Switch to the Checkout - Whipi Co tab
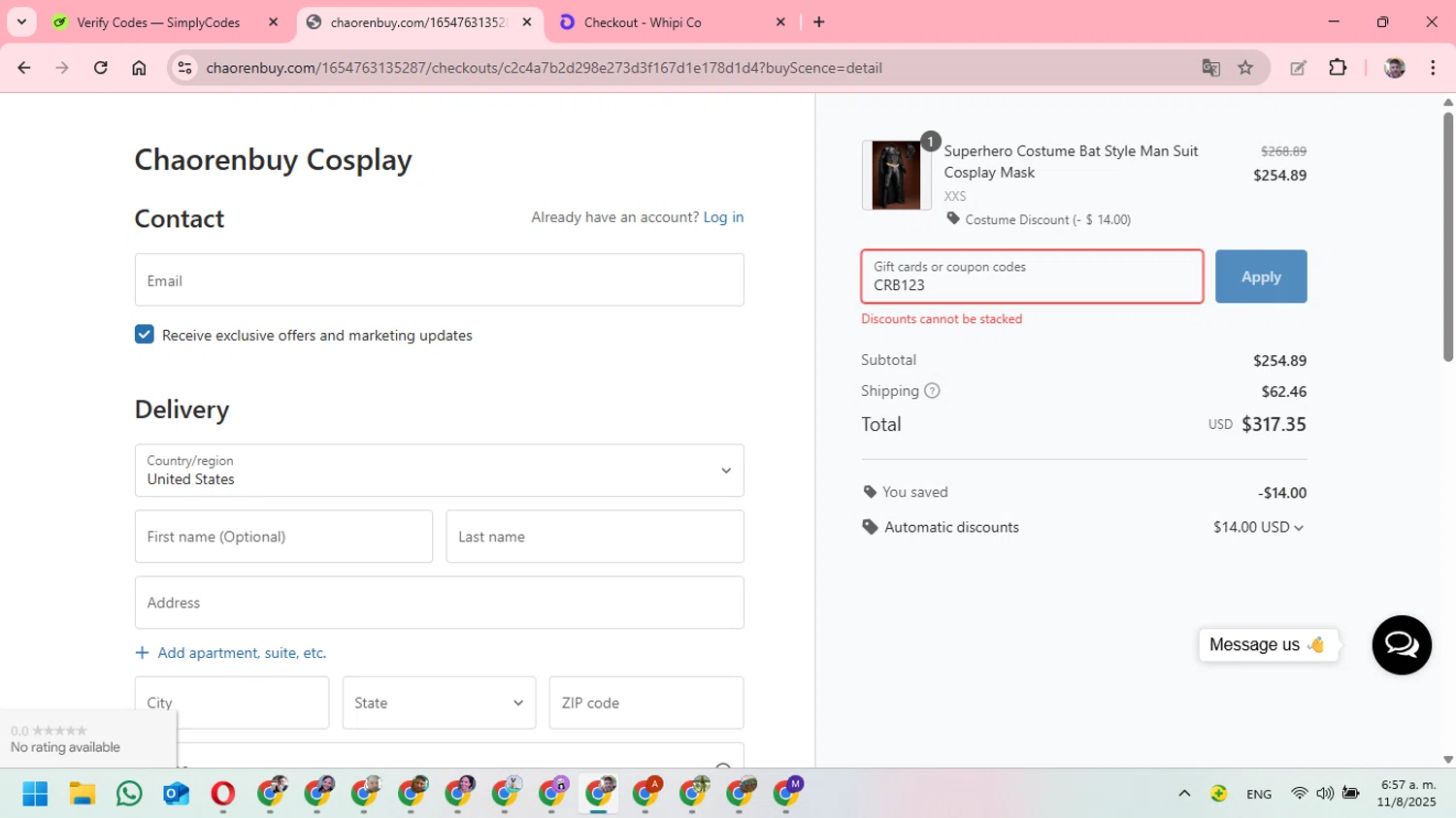Image resolution: width=1456 pixels, height=818 pixels. click(643, 22)
